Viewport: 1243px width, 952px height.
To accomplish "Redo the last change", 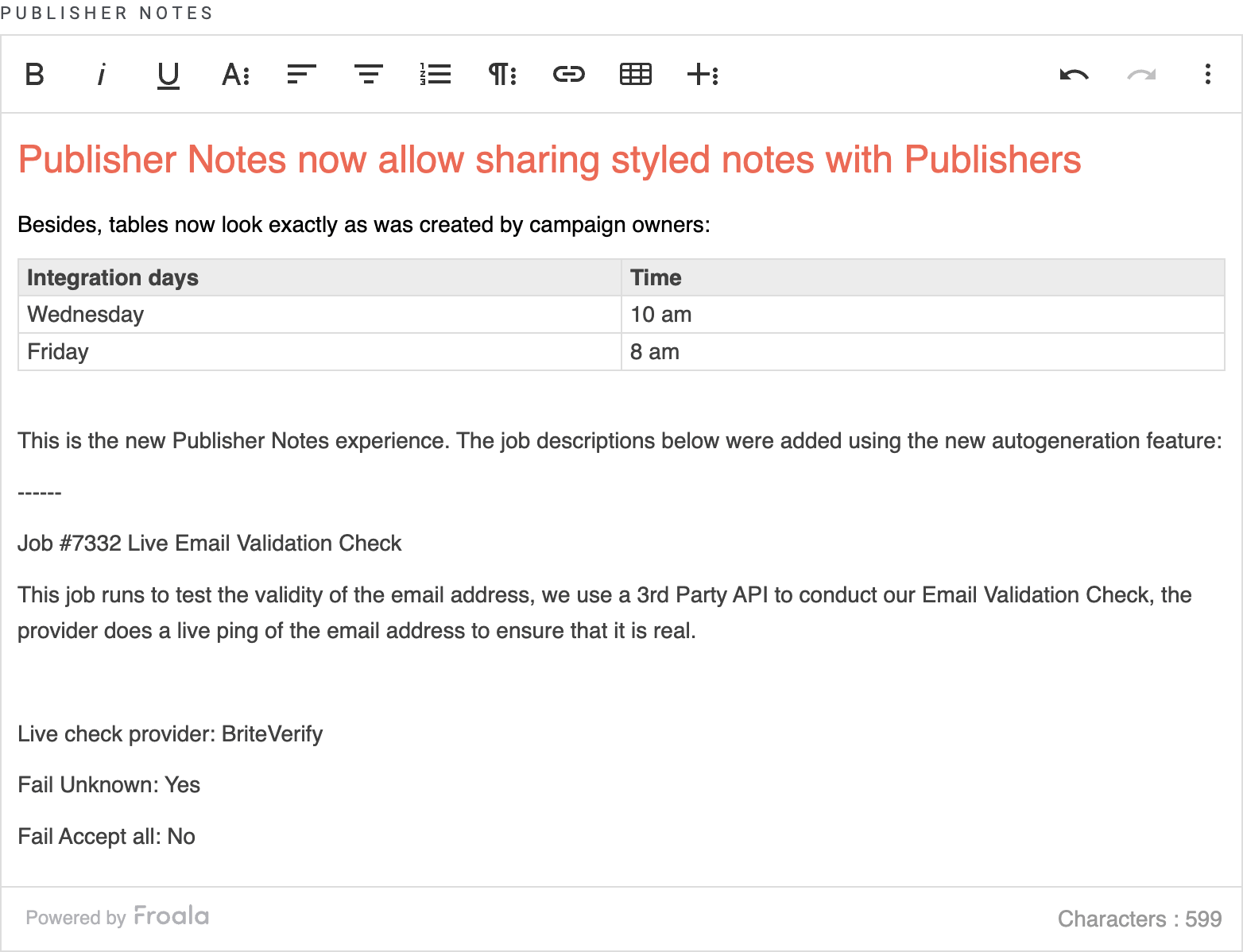I will pyautogui.click(x=1141, y=75).
